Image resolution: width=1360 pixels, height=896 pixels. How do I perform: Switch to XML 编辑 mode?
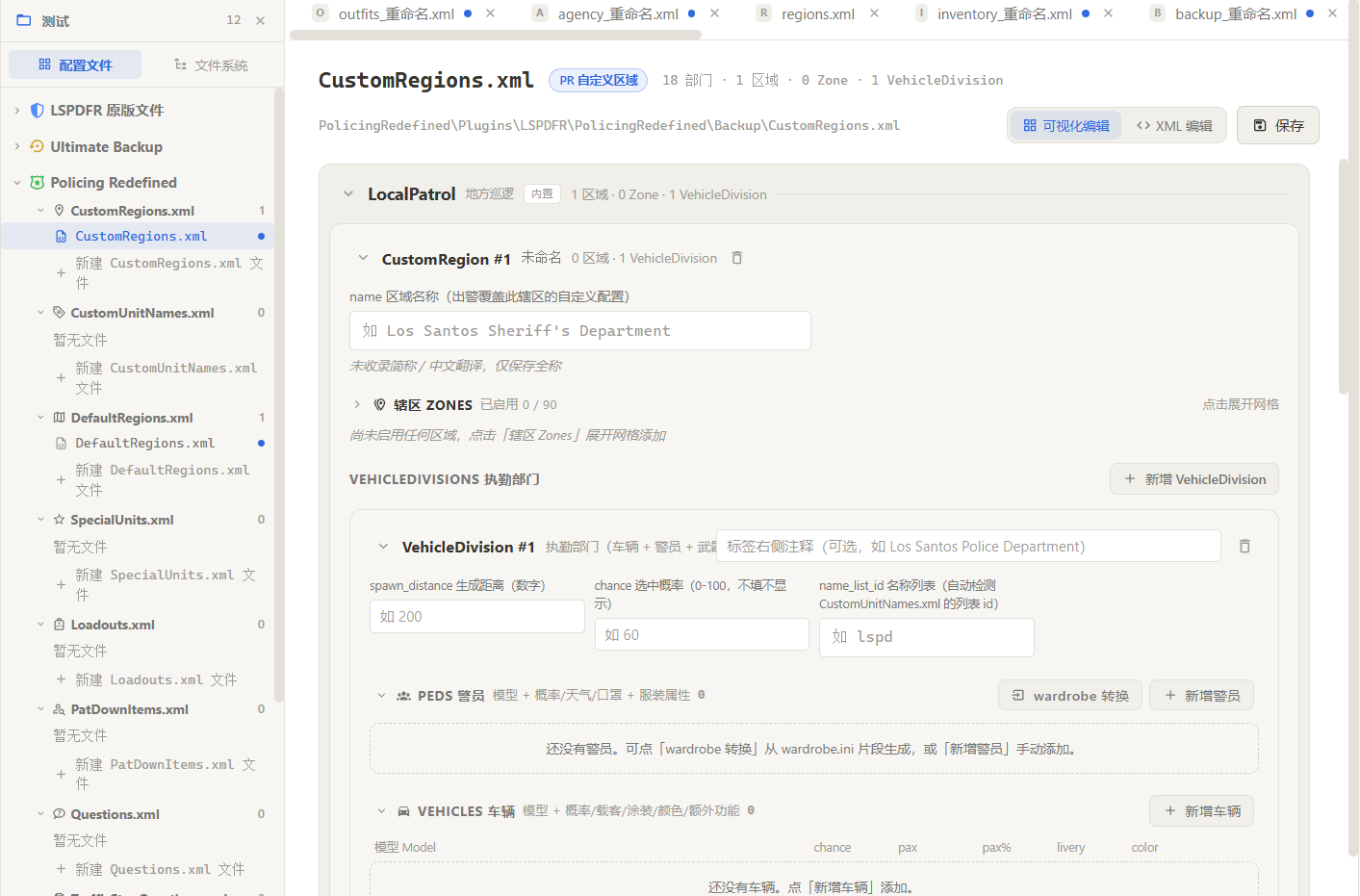click(x=1174, y=125)
